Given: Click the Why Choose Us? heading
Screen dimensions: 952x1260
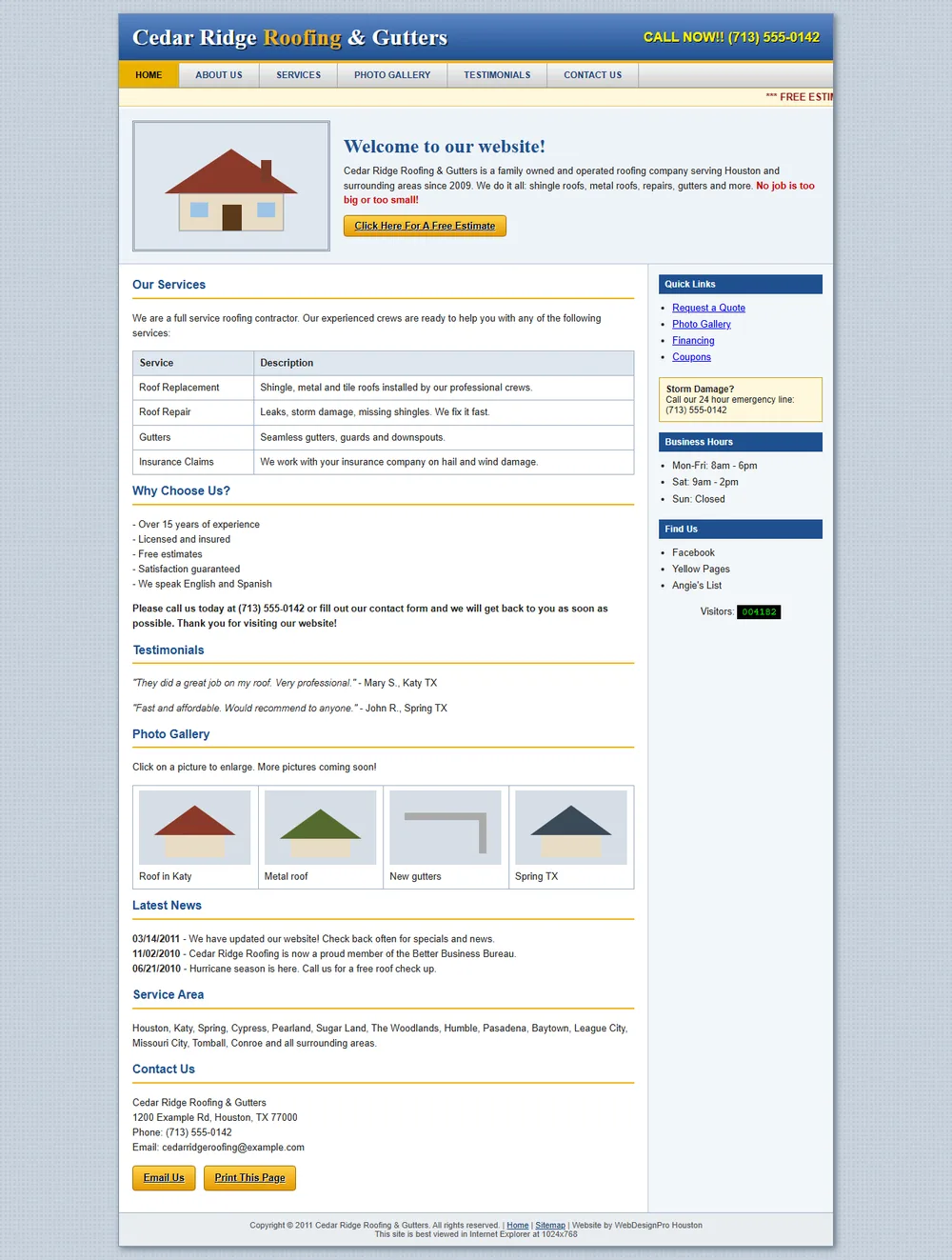Looking at the screenshot, I should click(181, 490).
